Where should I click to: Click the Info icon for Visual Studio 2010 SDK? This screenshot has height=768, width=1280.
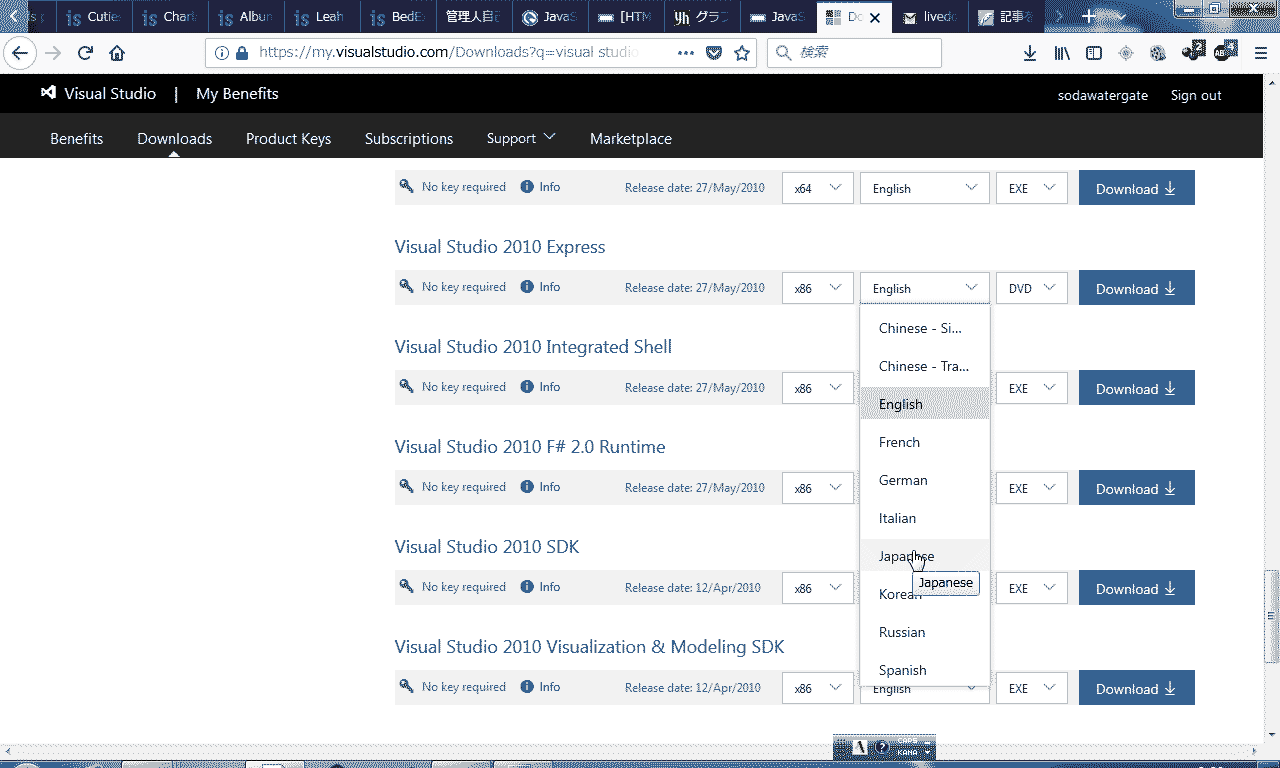point(527,587)
